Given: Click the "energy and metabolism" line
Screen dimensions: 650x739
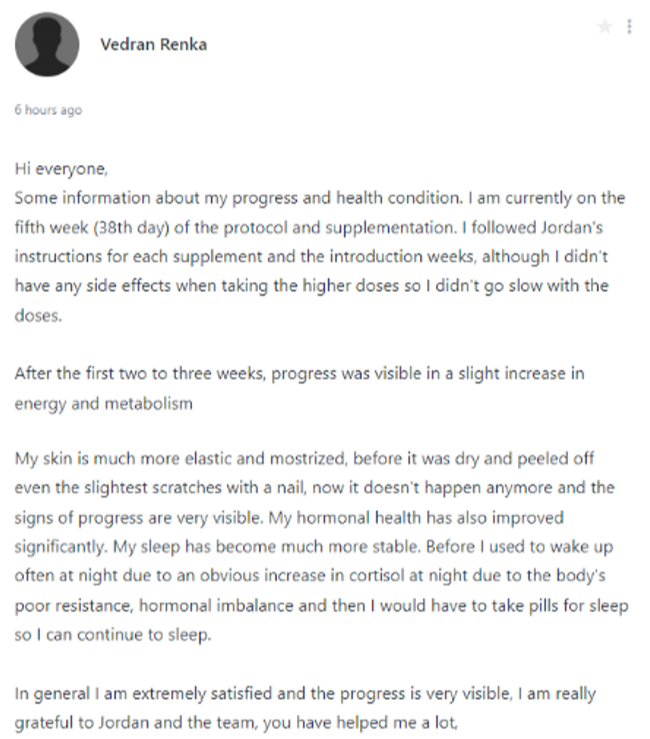Looking at the screenshot, I should pos(104,404).
